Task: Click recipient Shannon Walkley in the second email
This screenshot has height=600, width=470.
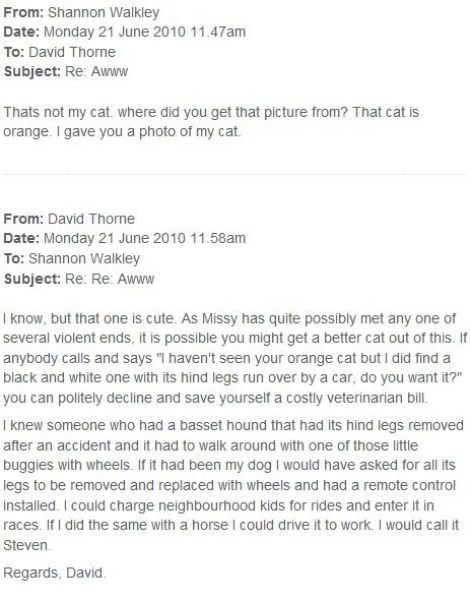Action: (x=84, y=259)
